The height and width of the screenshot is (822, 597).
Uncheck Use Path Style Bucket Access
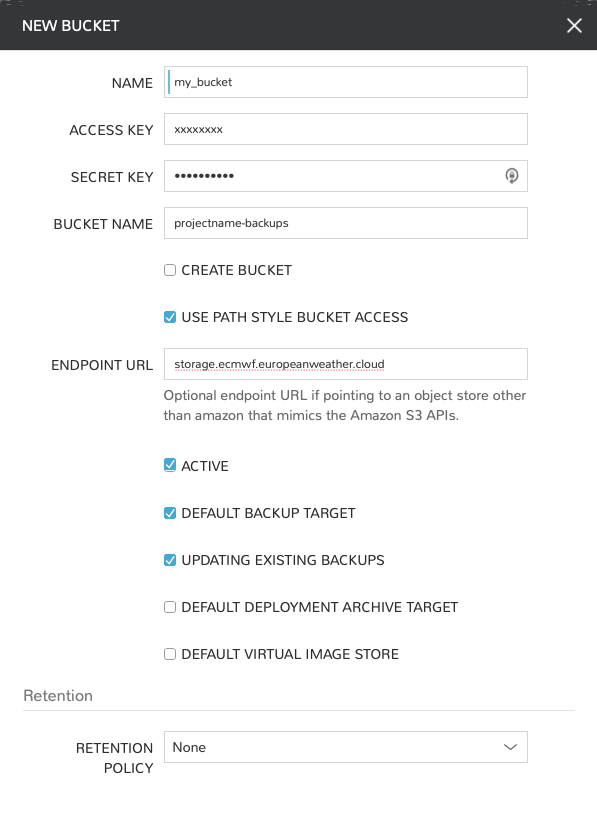click(x=170, y=317)
